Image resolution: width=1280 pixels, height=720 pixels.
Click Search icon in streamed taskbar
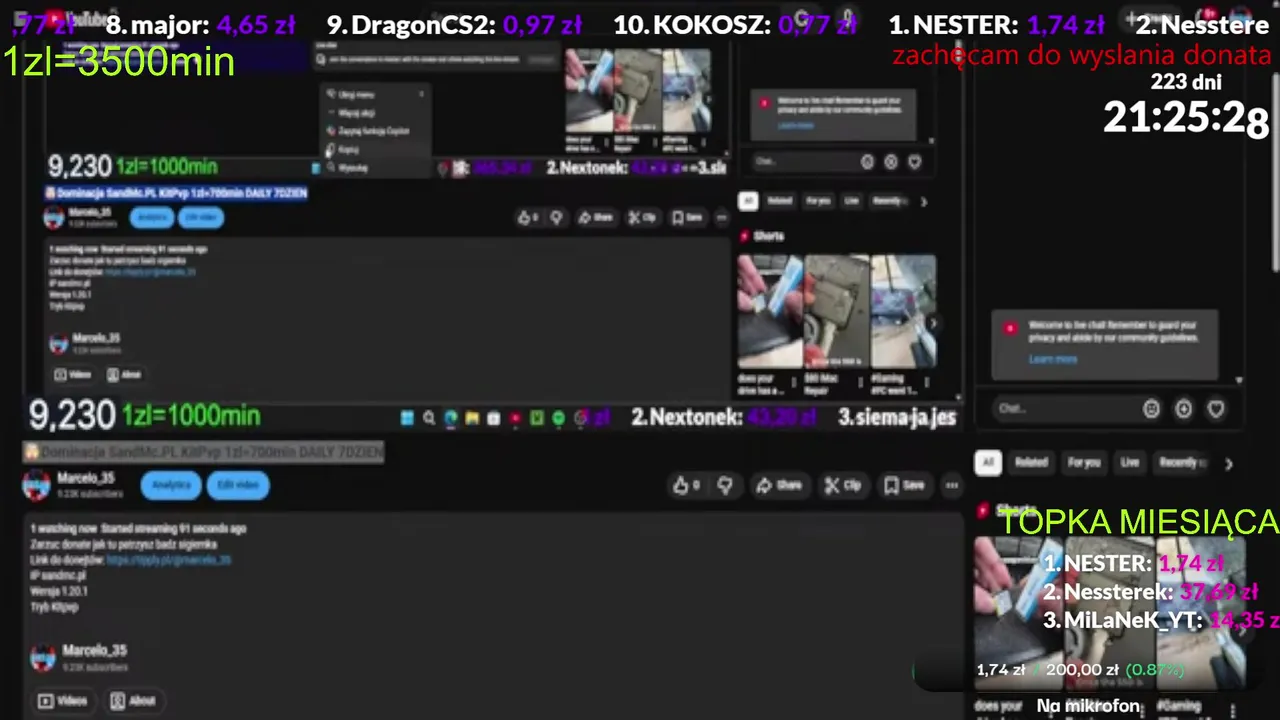(x=429, y=418)
